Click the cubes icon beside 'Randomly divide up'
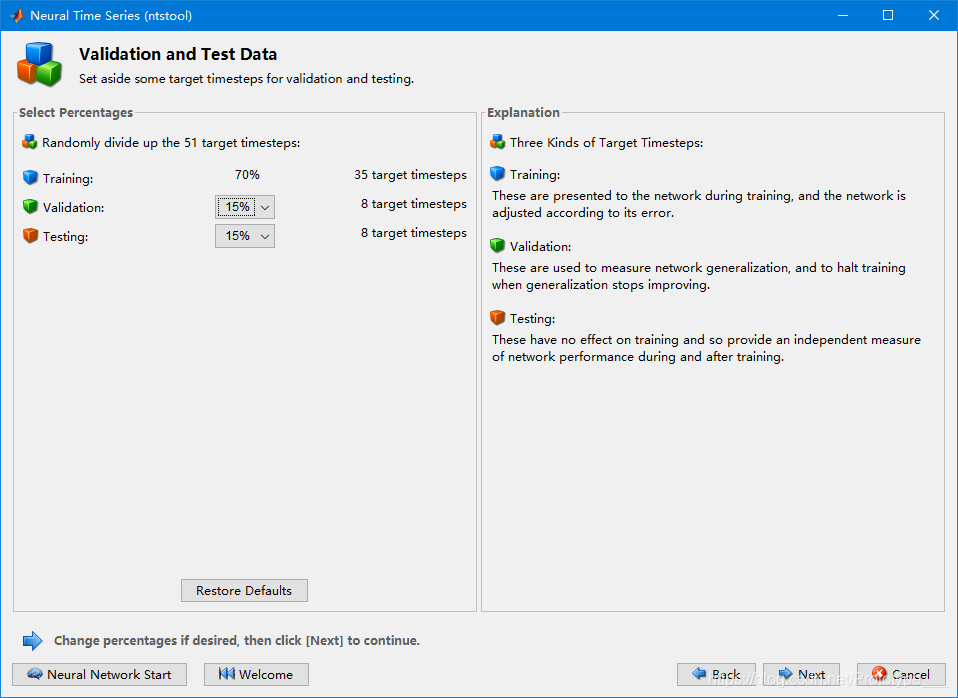The image size is (958, 698). (29, 142)
